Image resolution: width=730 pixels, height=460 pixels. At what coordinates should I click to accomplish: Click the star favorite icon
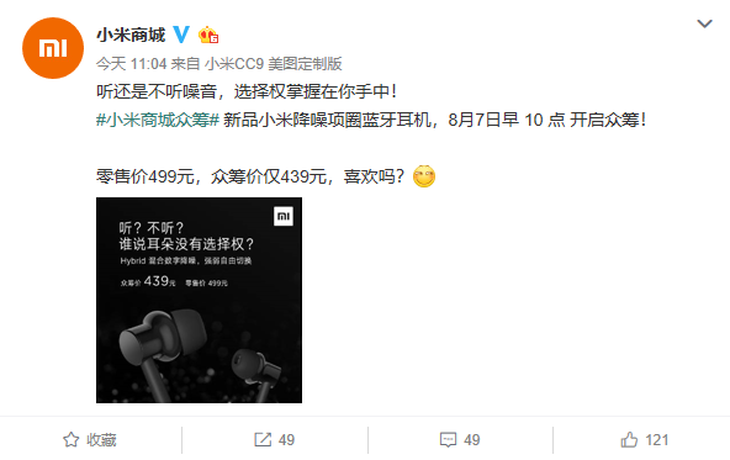coord(71,440)
